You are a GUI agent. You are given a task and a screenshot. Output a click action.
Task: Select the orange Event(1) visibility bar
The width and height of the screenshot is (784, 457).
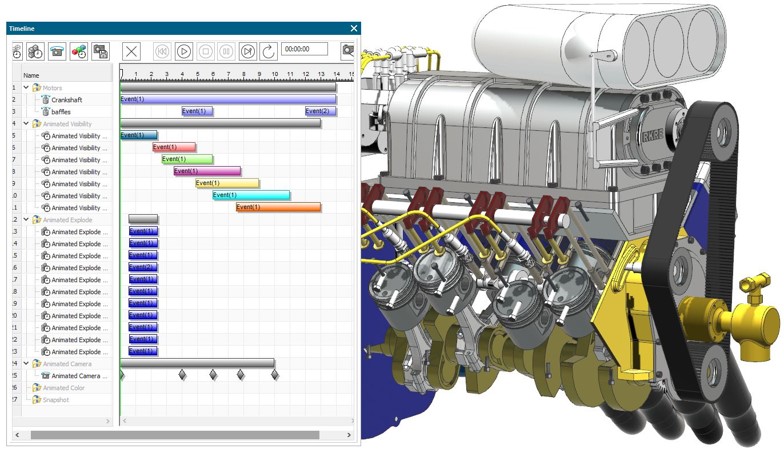pyautogui.click(x=278, y=207)
